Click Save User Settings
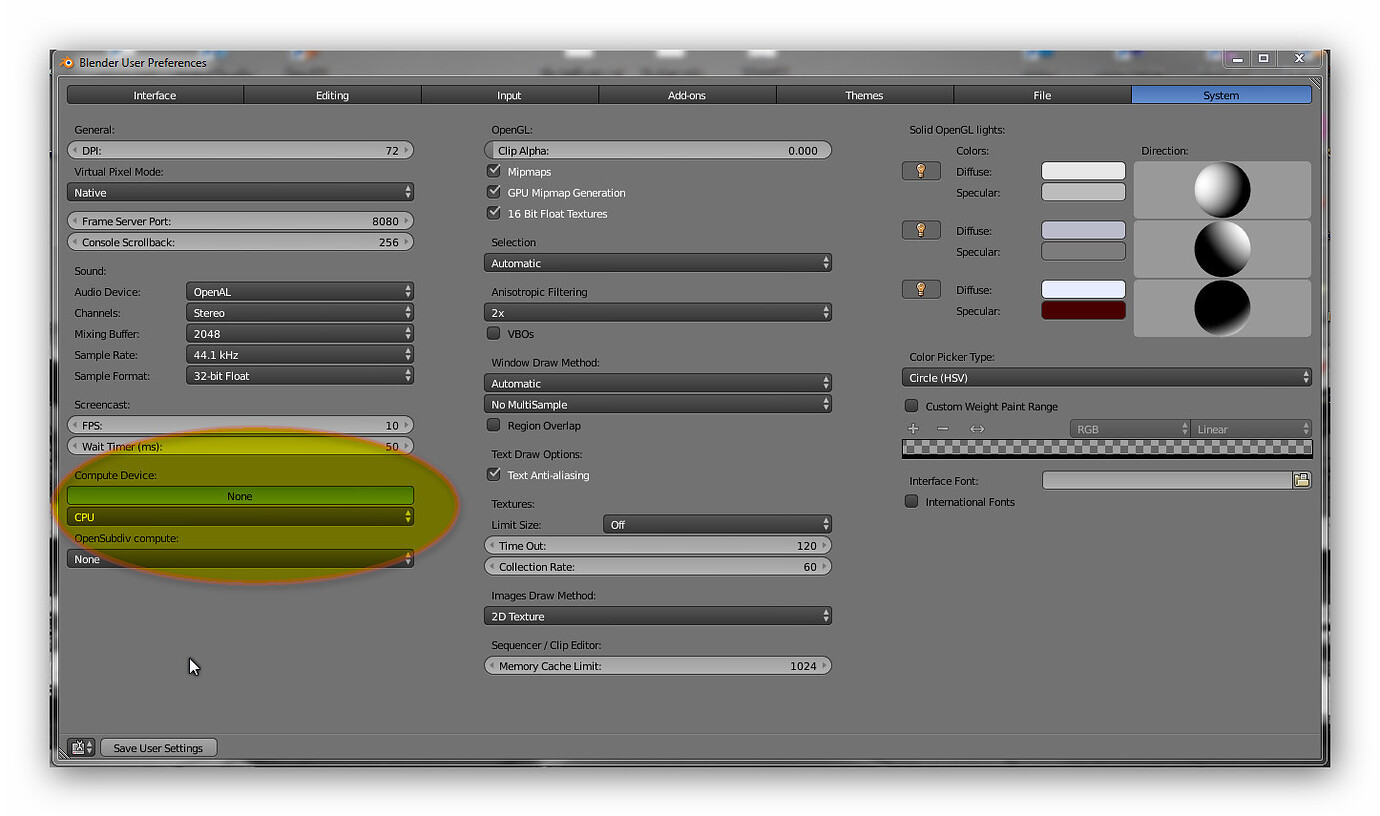This screenshot has width=1380, height=816. [158, 747]
